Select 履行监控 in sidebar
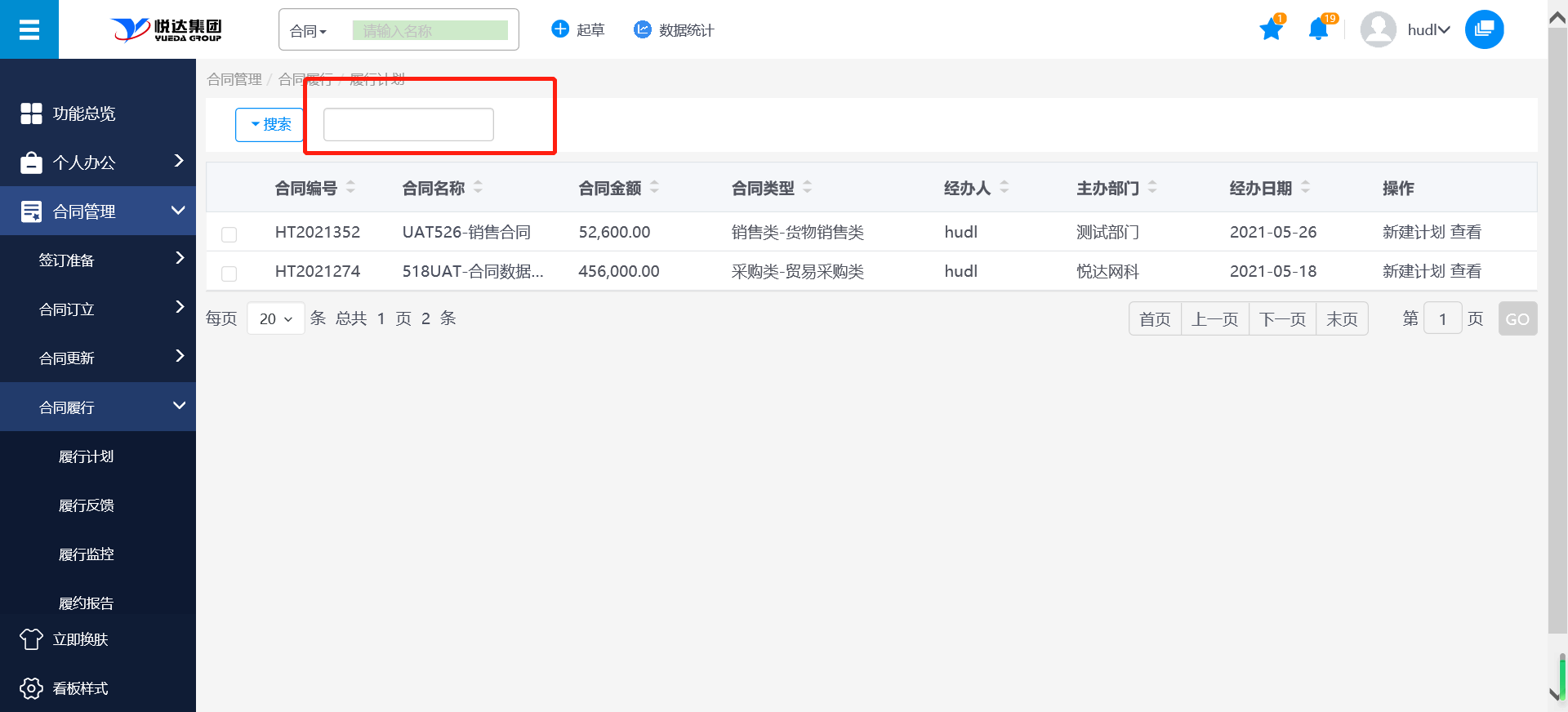Screen dimensions: 1568x712 coord(87,554)
